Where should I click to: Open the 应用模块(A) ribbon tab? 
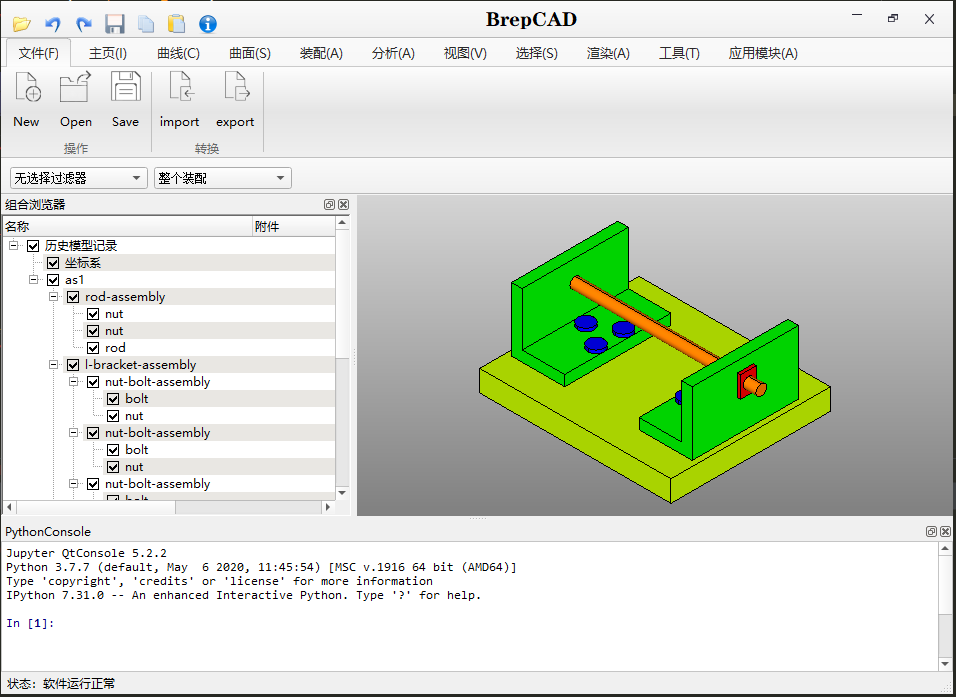[763, 53]
